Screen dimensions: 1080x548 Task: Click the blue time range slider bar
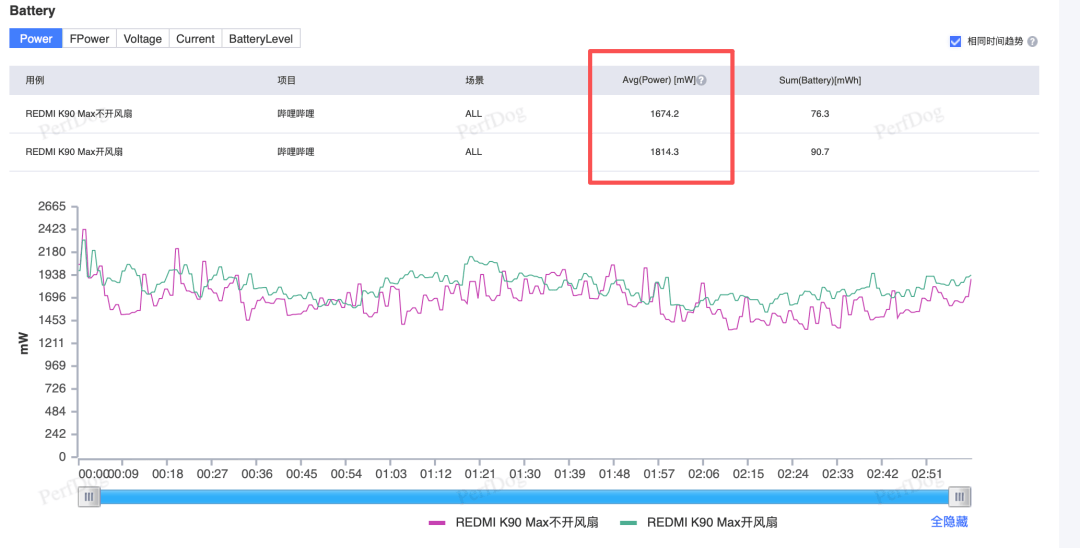[x=523, y=496]
